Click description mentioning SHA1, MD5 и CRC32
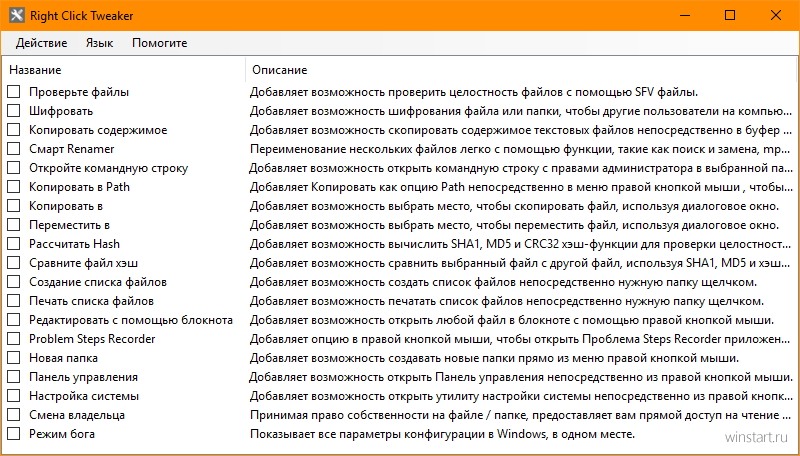This screenshot has width=800, height=456. click(520, 244)
